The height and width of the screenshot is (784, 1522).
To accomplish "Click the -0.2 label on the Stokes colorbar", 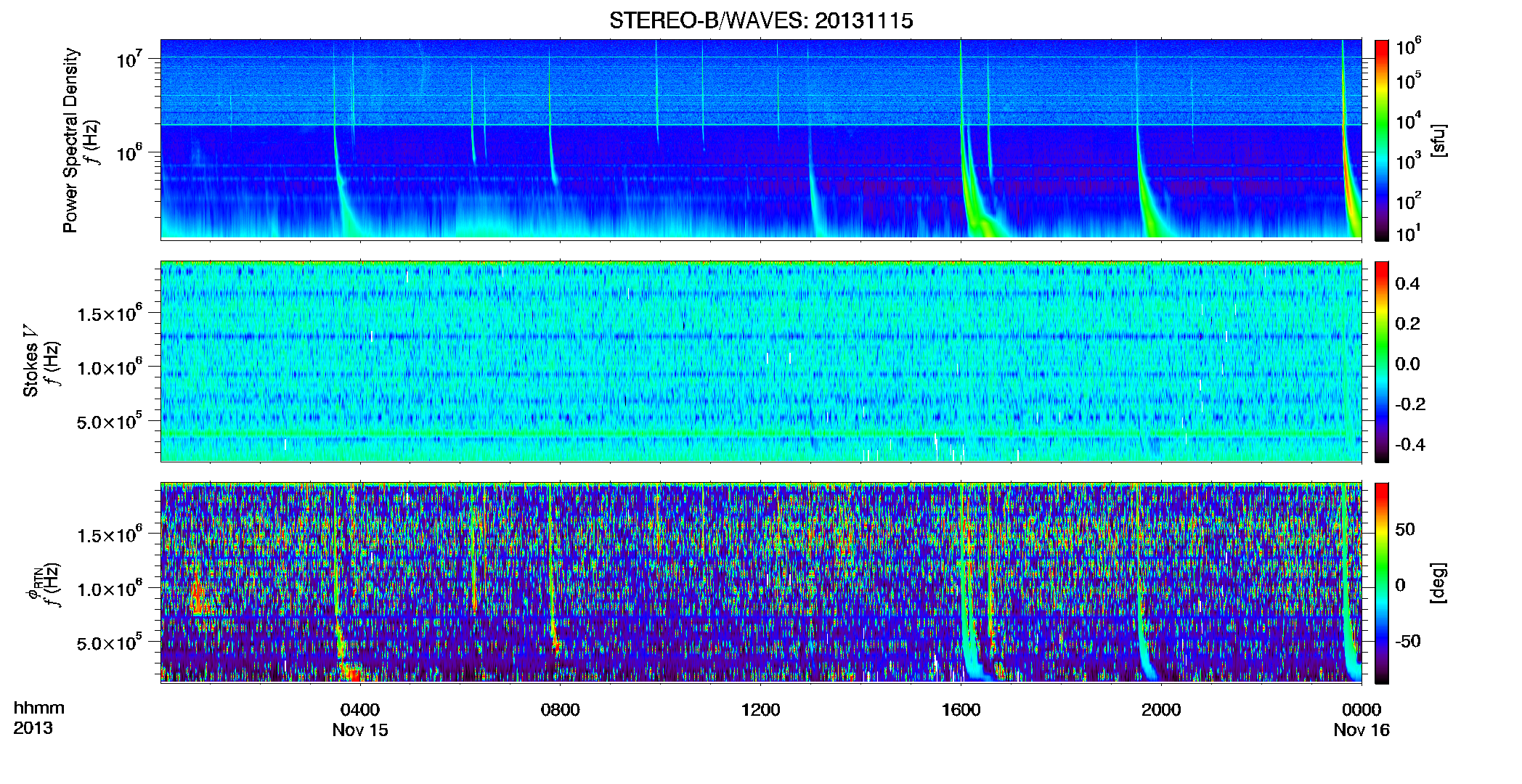I will (x=1410, y=404).
